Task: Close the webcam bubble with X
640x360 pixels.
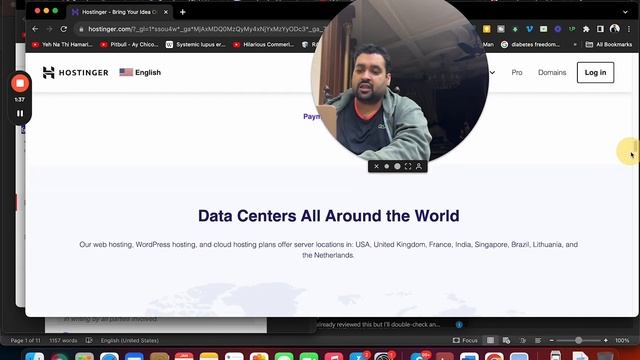Action: [x=376, y=166]
